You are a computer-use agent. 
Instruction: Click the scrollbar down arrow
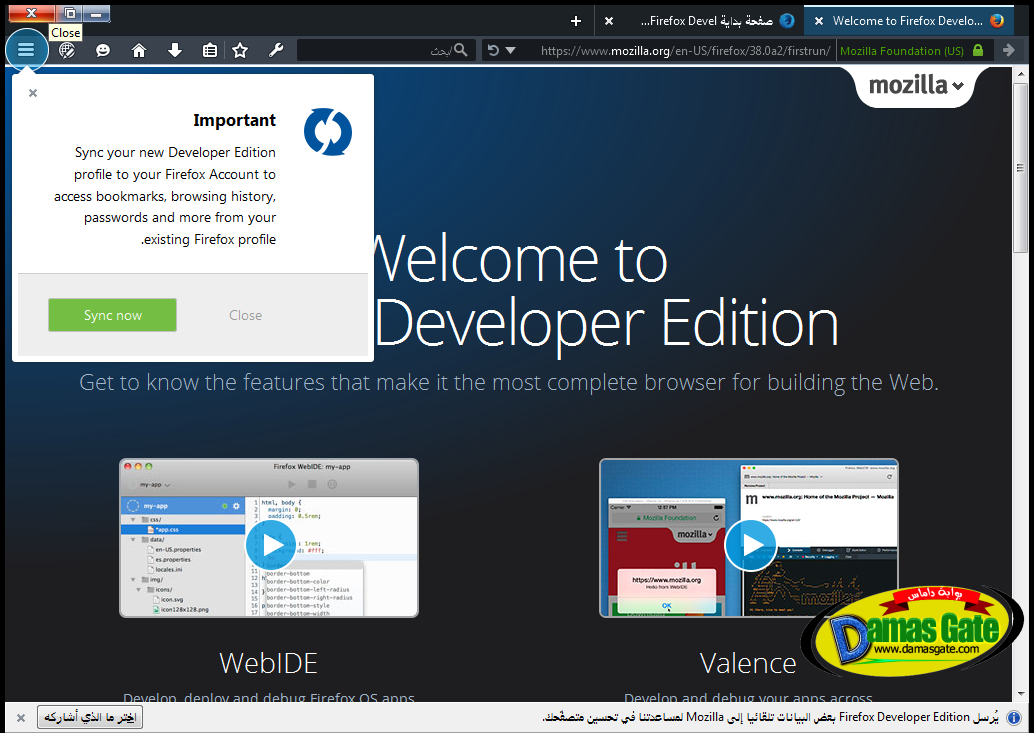1020,693
